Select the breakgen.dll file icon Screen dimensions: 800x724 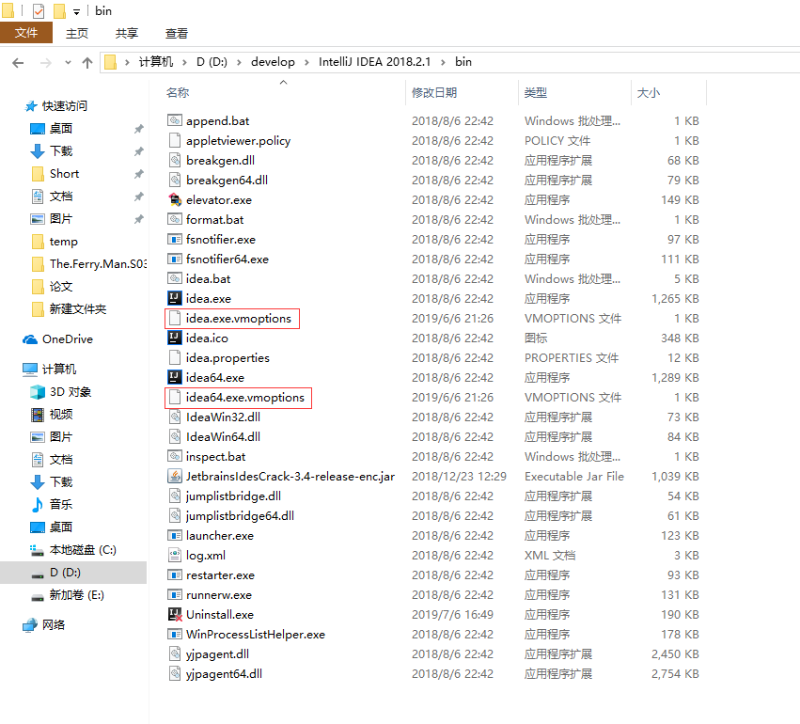coord(174,160)
